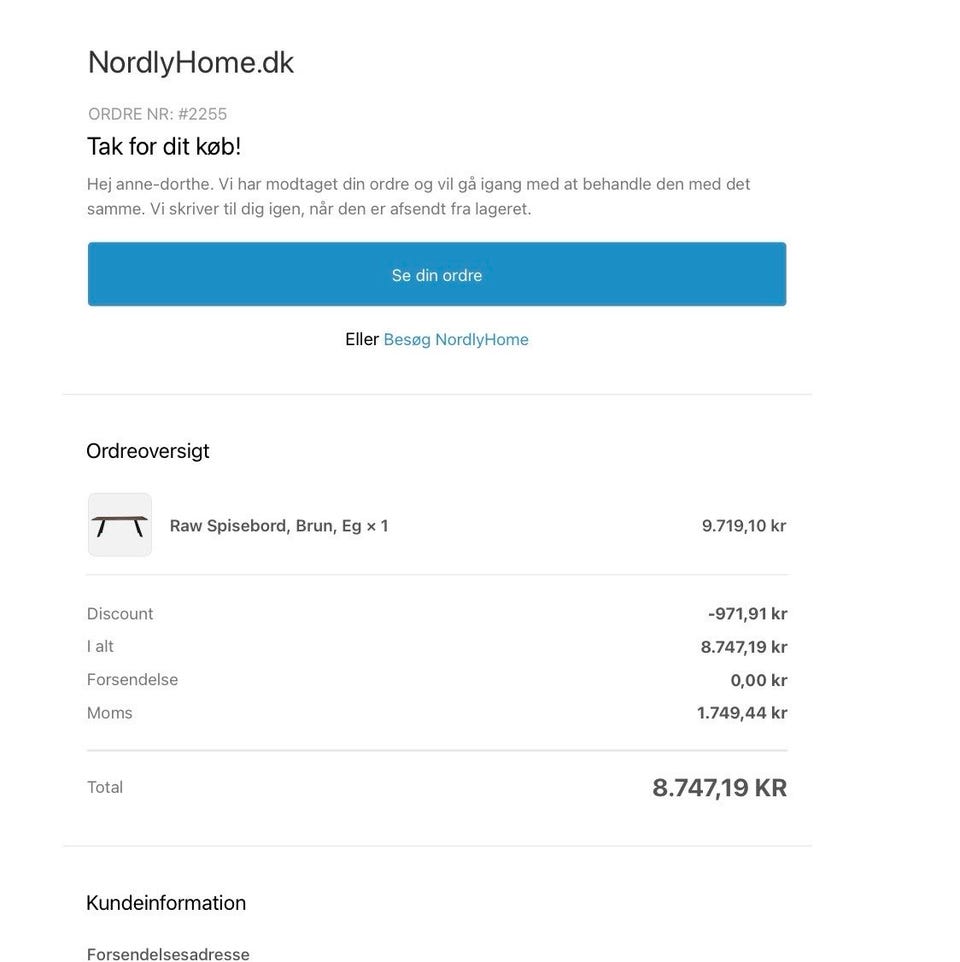Viewport: 960px width, 962px height.
Task: Click the Raw Spisebord table thumbnail
Action: tap(120, 525)
